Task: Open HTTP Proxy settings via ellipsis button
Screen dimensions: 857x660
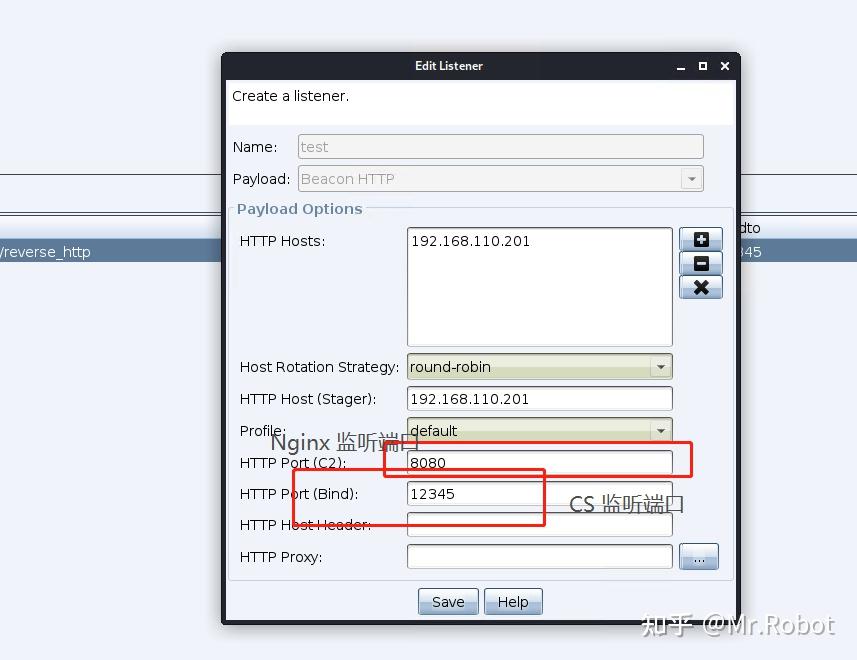Action: (x=698, y=557)
